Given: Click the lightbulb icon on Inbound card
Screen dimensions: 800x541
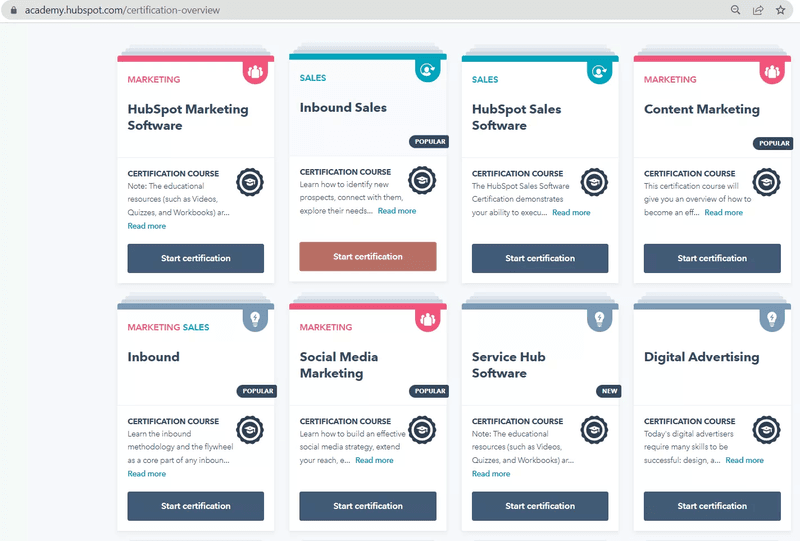Looking at the screenshot, I should (x=255, y=320).
